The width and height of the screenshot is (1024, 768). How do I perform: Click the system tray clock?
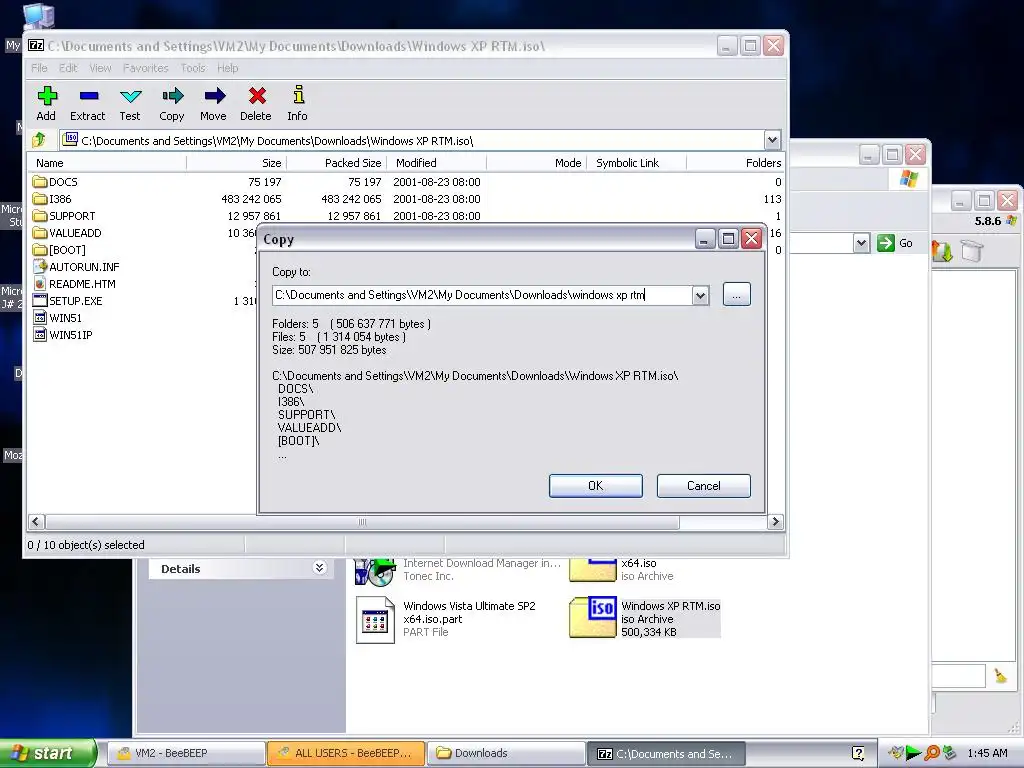coord(987,753)
